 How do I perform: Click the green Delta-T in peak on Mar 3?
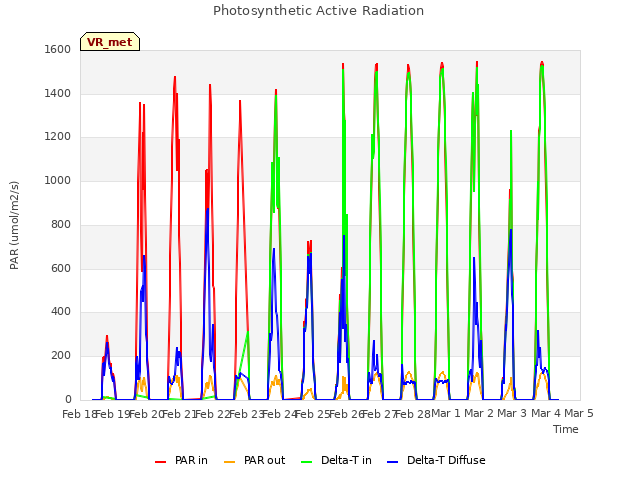511,131
